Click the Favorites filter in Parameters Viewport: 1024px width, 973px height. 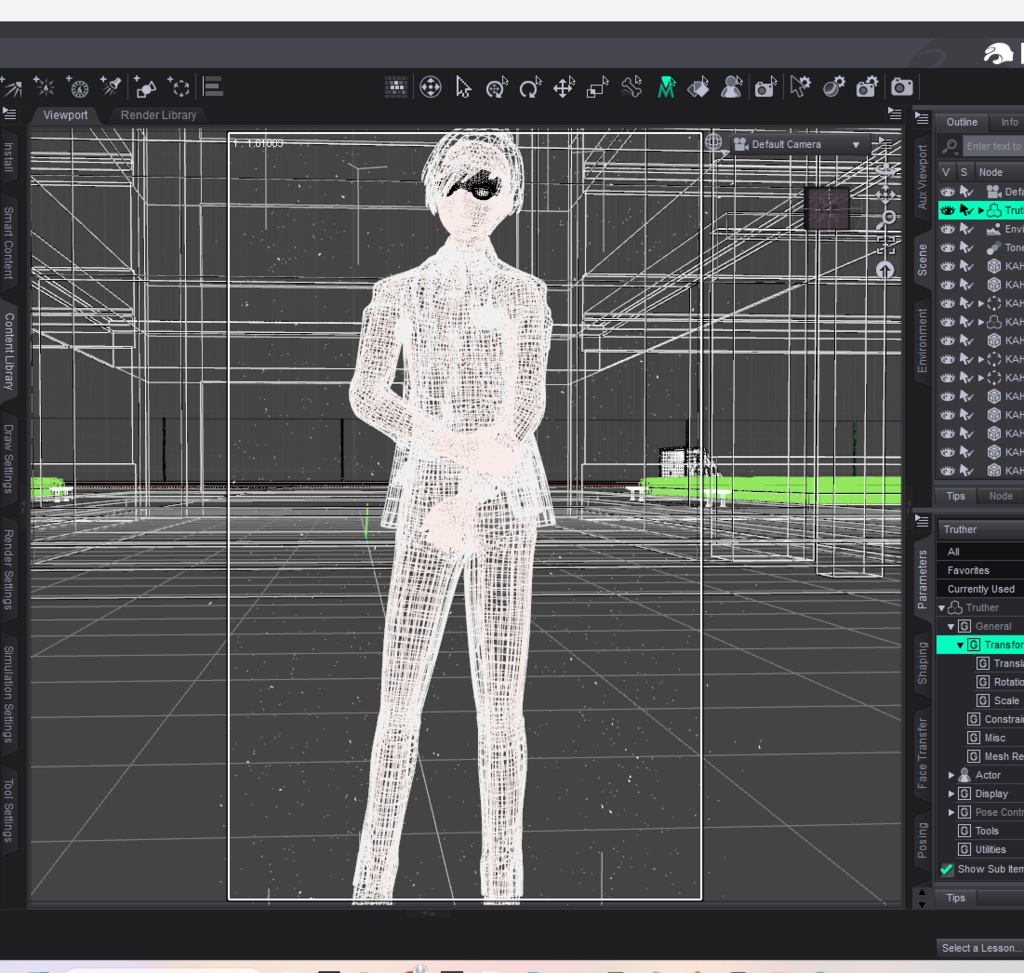(x=980, y=570)
